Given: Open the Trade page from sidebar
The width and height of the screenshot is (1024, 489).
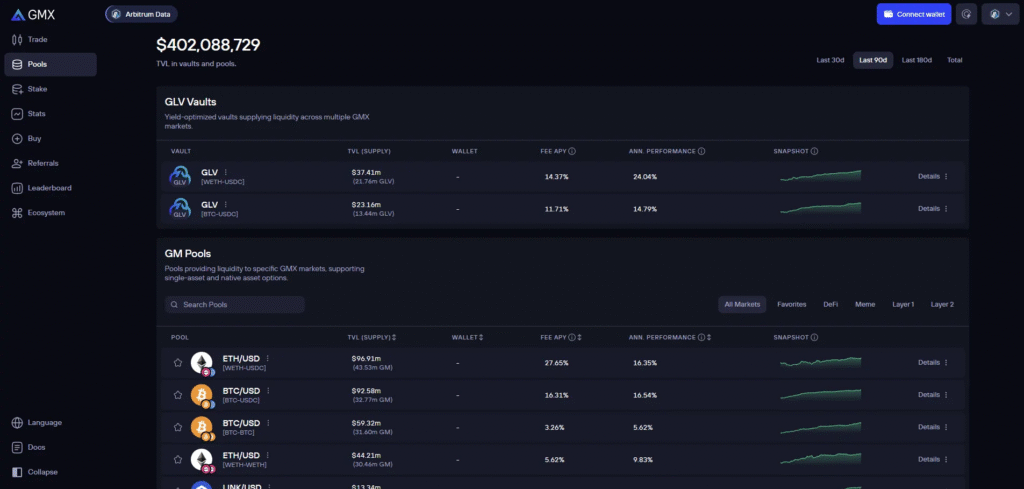Looking at the screenshot, I should tap(37, 40).
